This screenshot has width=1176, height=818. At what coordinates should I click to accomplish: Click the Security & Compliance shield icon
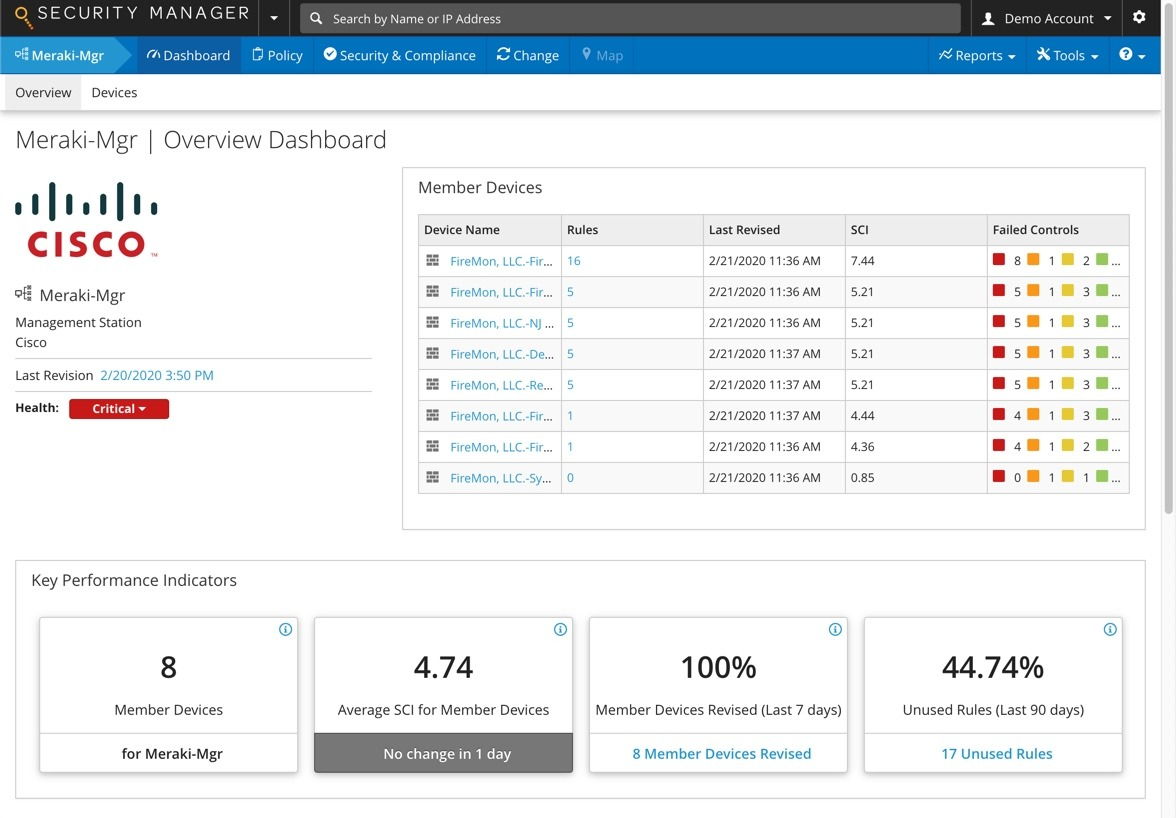[x=330, y=55]
